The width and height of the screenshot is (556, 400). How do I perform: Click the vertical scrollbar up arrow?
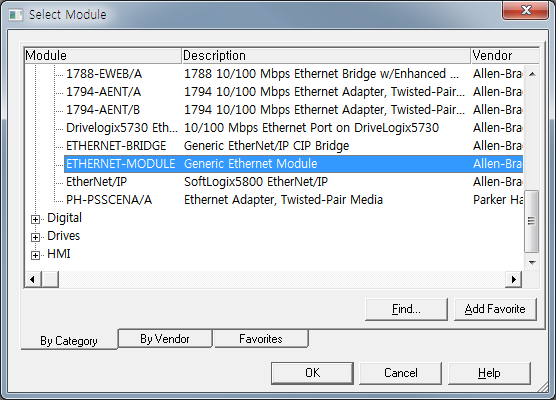532,74
